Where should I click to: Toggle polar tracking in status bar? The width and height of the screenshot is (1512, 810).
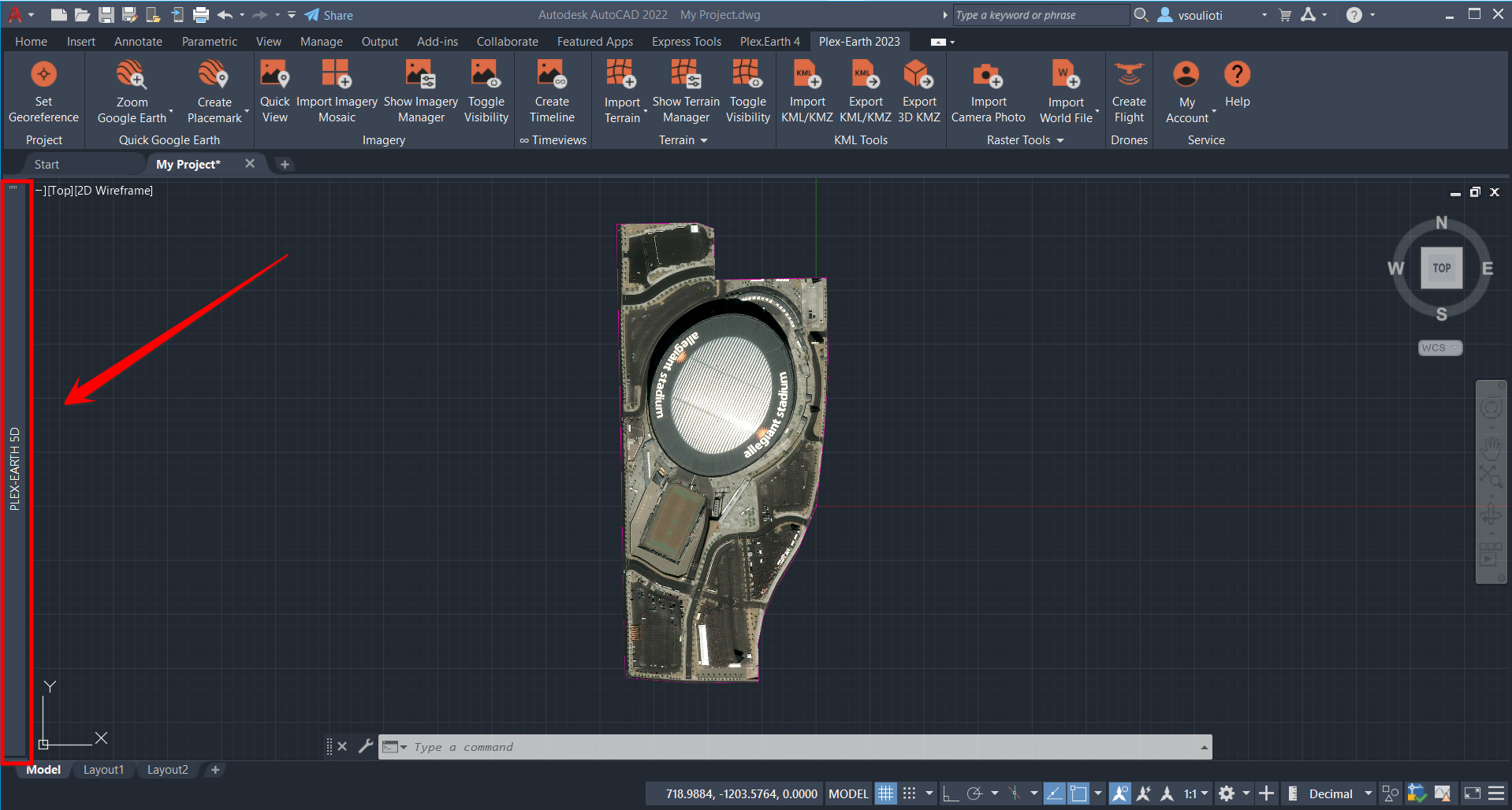[974, 793]
